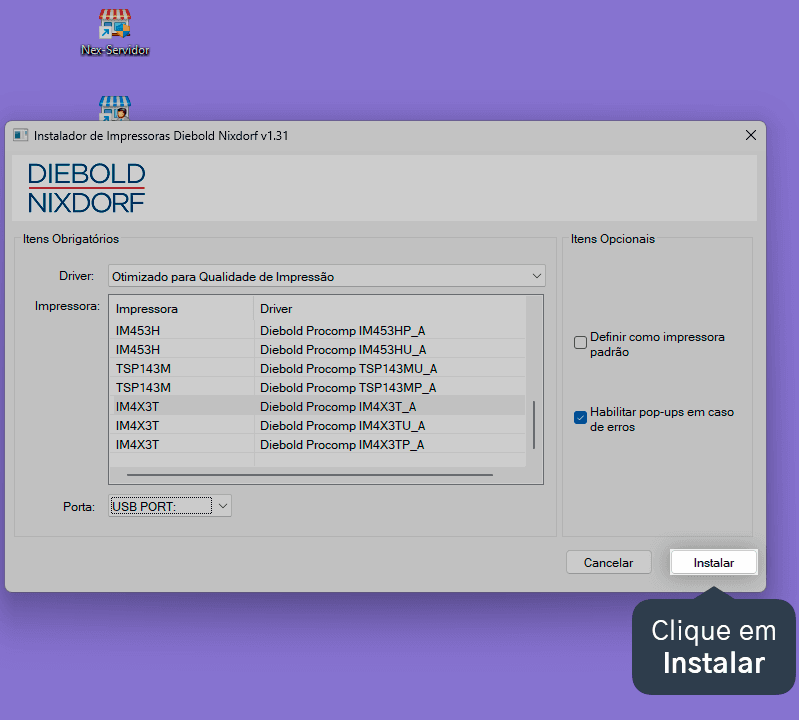Open the Driver dropdown list
This screenshot has height=720, width=799.
point(327,276)
